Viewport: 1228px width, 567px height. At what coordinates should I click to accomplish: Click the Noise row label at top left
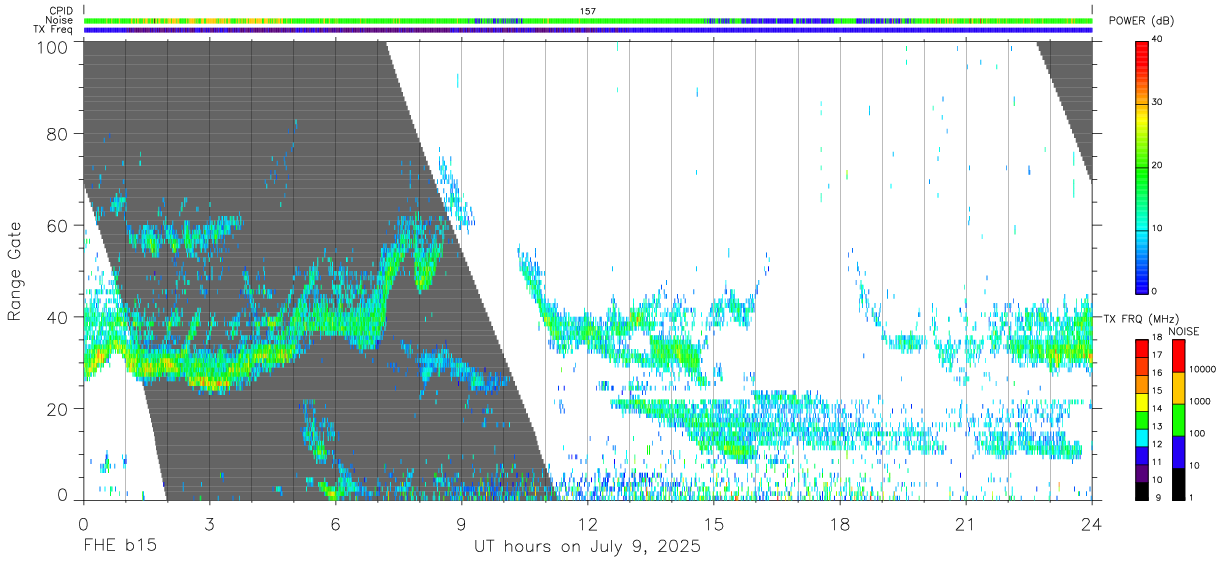(x=60, y=20)
